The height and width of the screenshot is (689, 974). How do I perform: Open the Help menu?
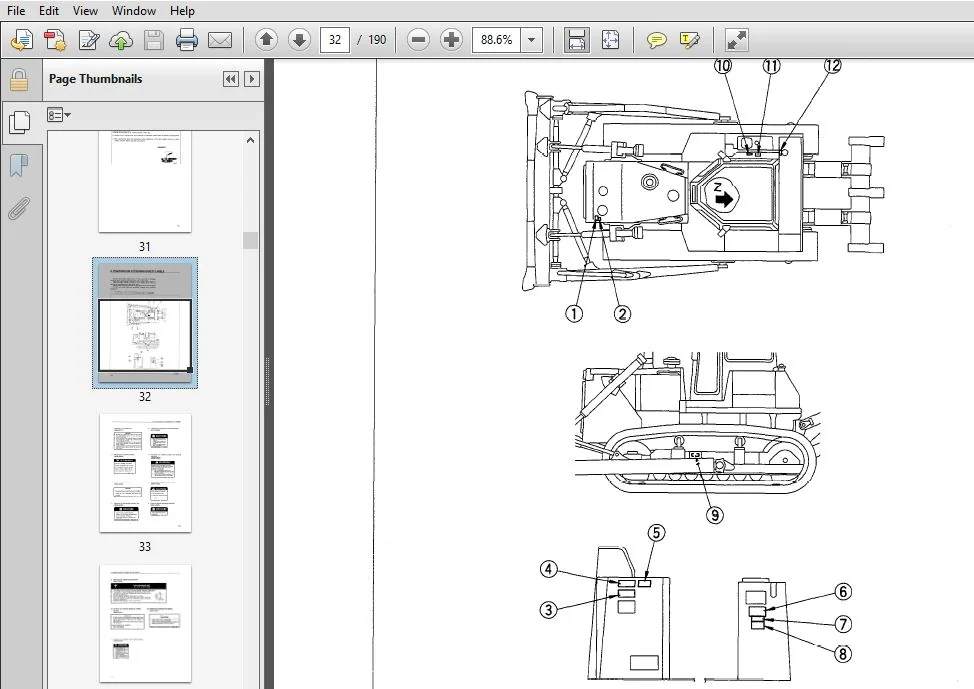pyautogui.click(x=182, y=11)
